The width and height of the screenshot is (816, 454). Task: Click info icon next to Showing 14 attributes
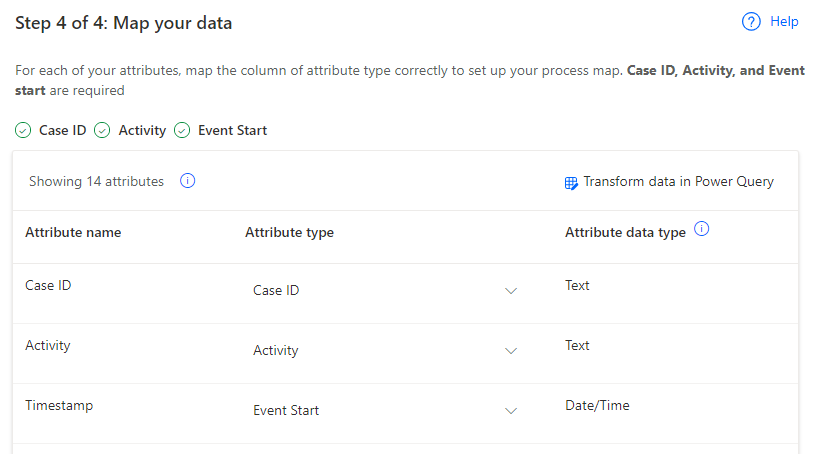pos(187,181)
